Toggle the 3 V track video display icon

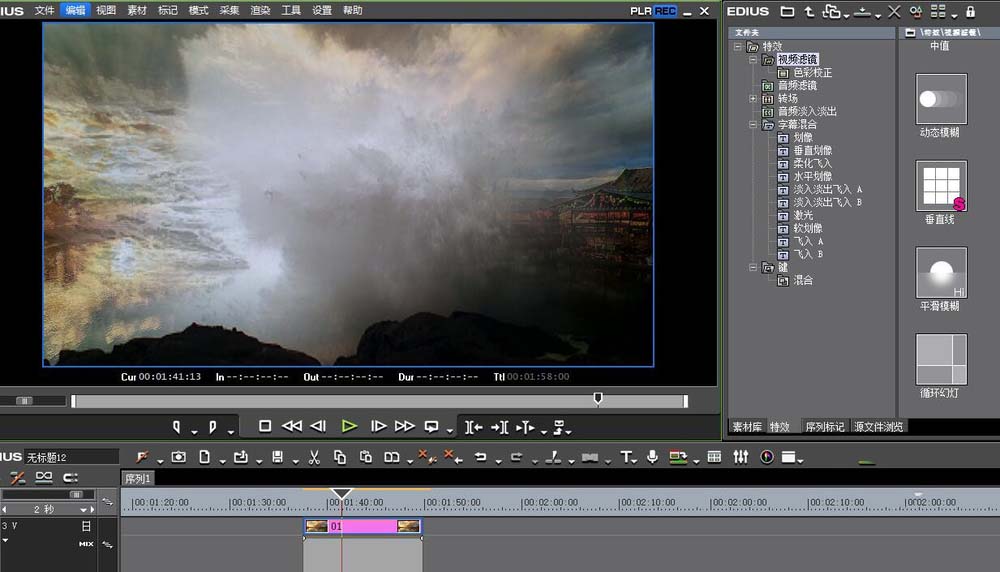(x=86, y=526)
